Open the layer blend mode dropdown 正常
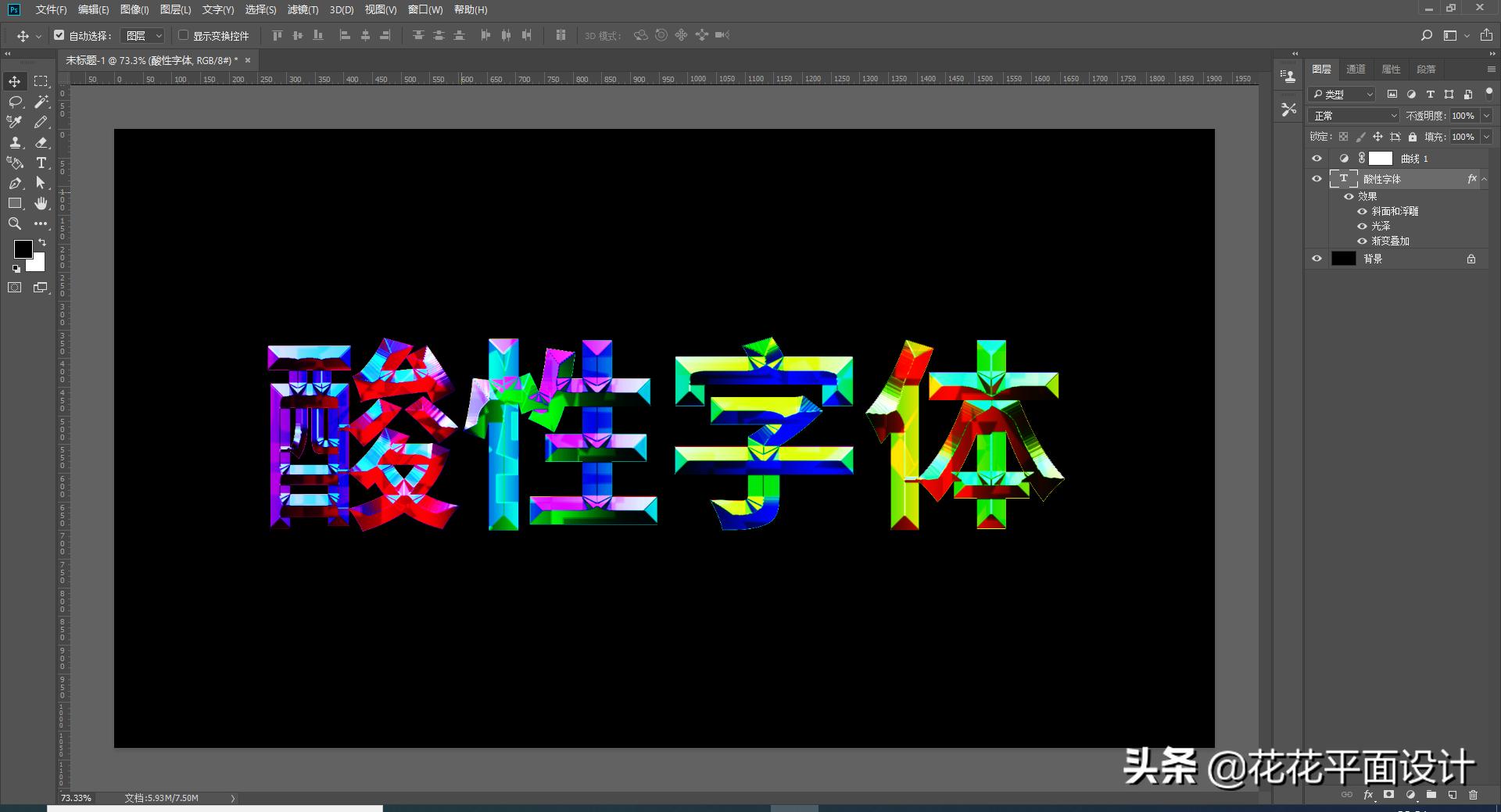The width and height of the screenshot is (1501, 812). click(x=1352, y=115)
